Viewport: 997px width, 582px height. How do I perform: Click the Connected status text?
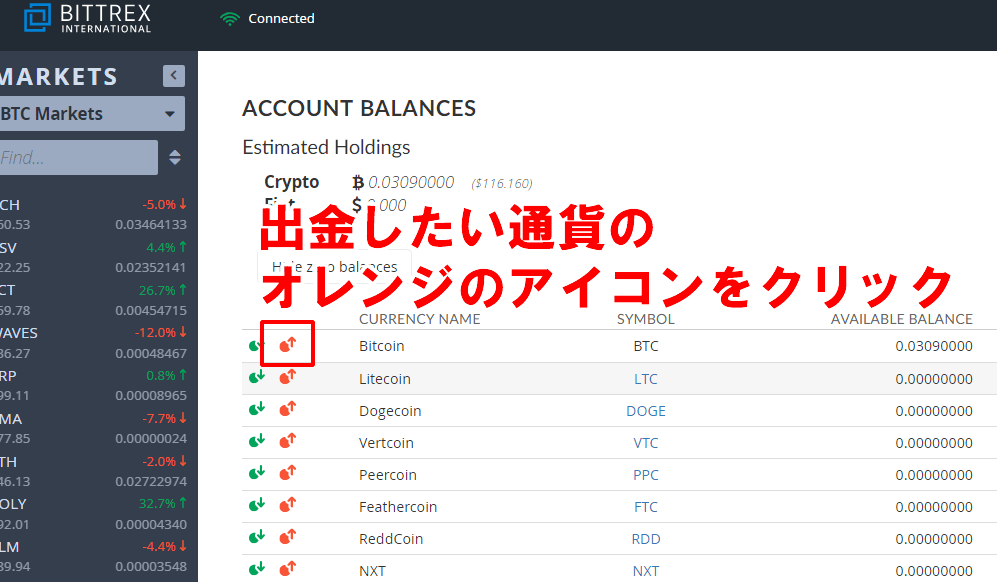(x=281, y=18)
